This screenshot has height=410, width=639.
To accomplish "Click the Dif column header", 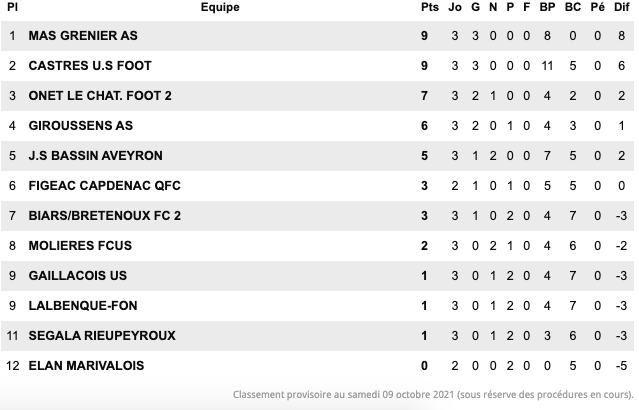I will tap(621, 8).
